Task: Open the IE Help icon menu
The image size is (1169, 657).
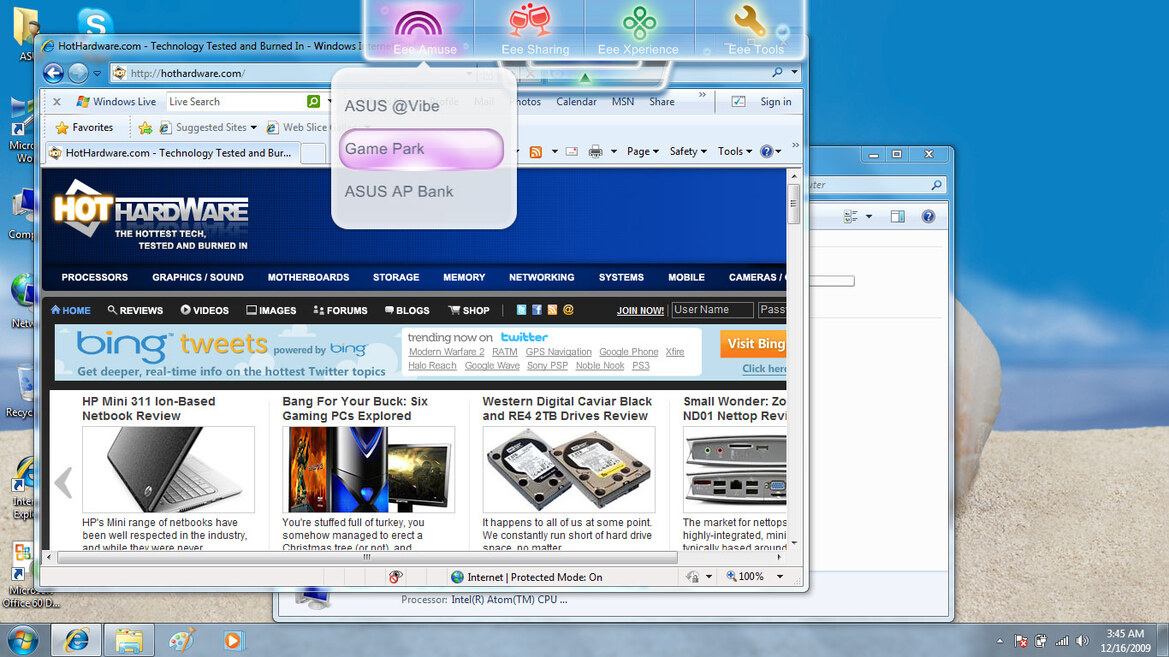Action: [770, 151]
